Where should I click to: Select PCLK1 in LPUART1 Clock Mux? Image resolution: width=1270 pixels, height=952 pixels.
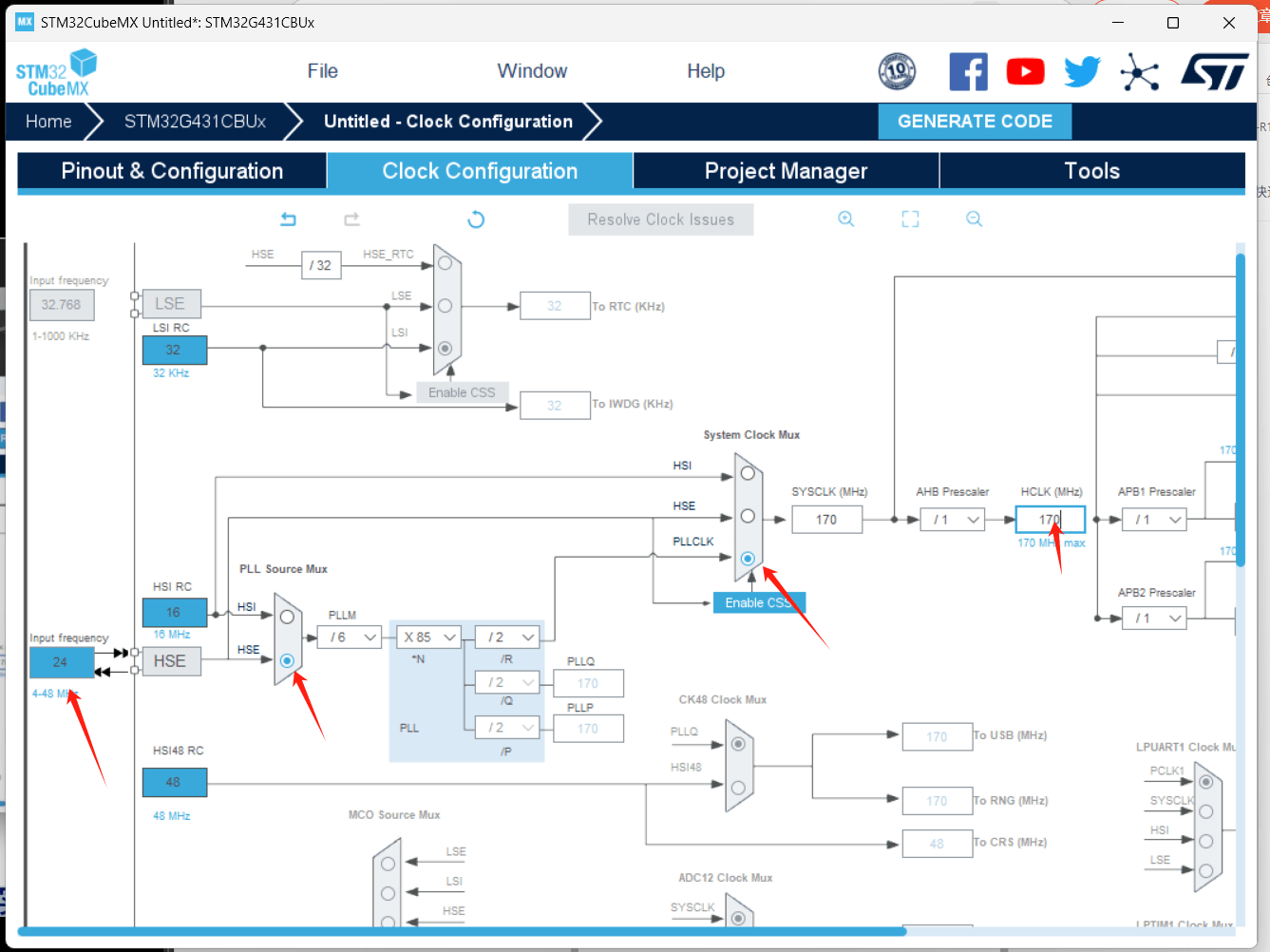pos(1205,782)
